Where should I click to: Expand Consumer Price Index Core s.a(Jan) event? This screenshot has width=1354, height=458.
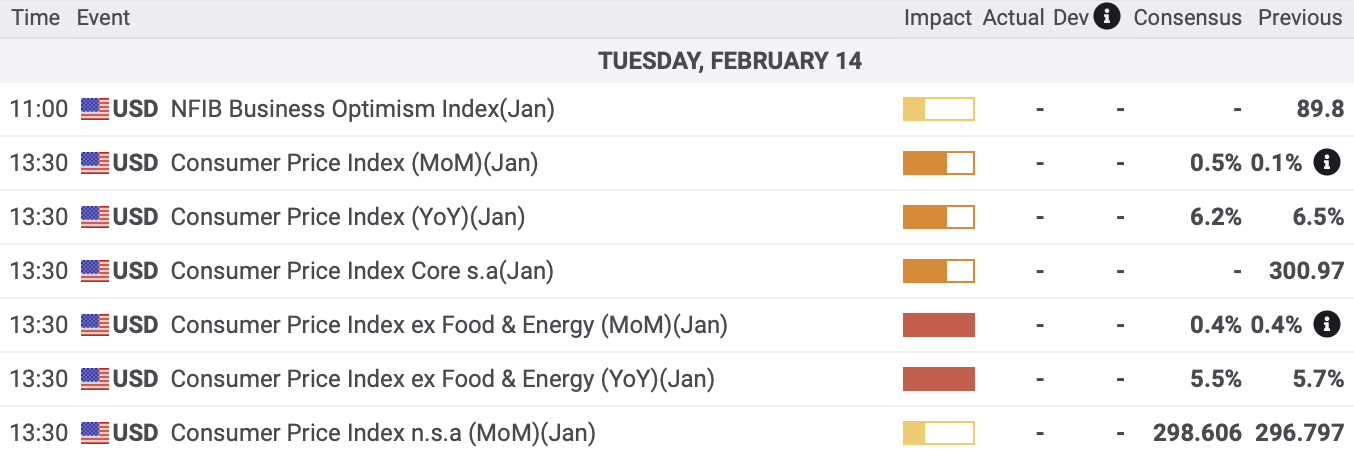pos(362,271)
